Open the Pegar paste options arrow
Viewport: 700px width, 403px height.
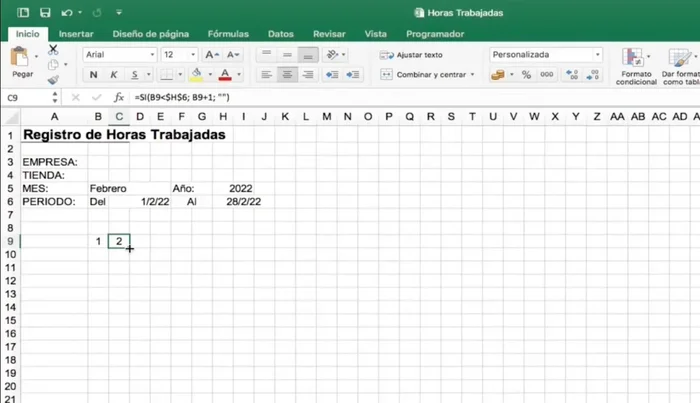(36, 56)
